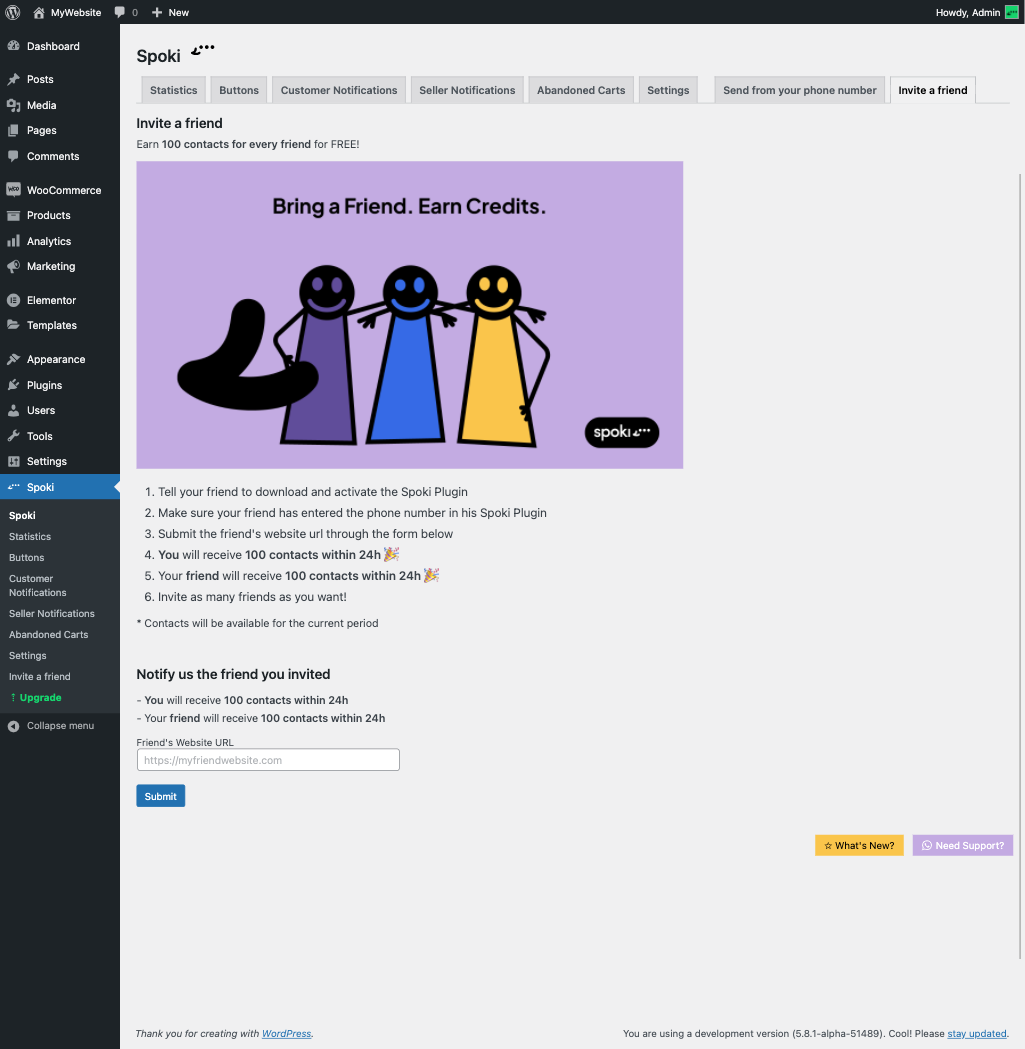This screenshot has width=1025, height=1049.
Task: Click the Plugins plug icon
Action: tap(13, 385)
